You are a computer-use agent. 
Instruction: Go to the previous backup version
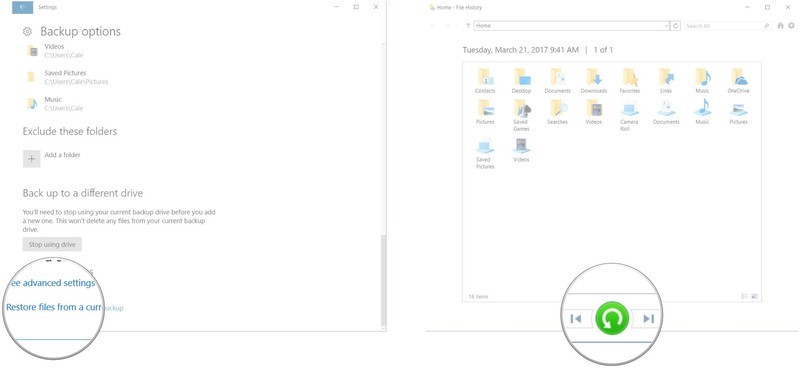(577, 319)
